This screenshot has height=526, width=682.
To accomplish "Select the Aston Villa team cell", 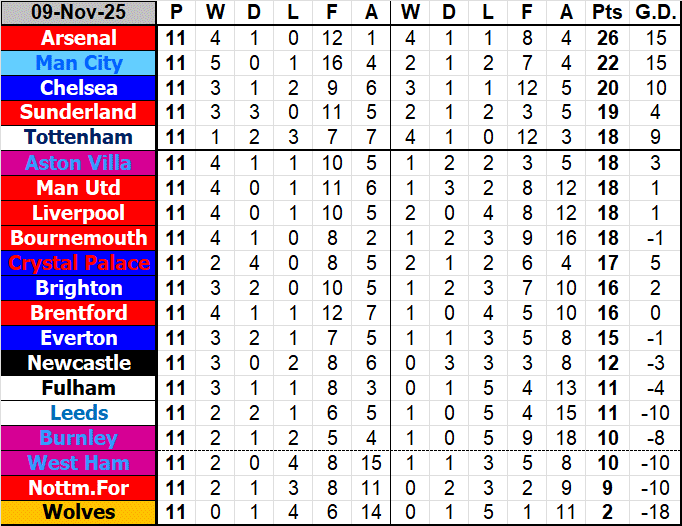I will 79,163.
